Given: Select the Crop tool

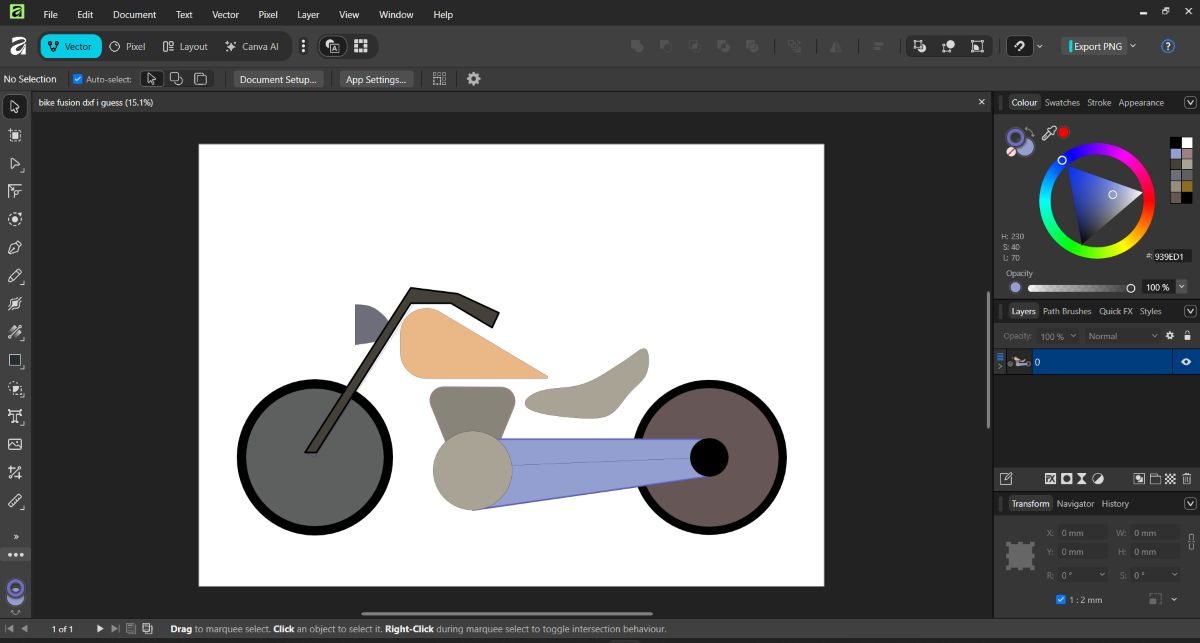Looking at the screenshot, I should coord(15,472).
